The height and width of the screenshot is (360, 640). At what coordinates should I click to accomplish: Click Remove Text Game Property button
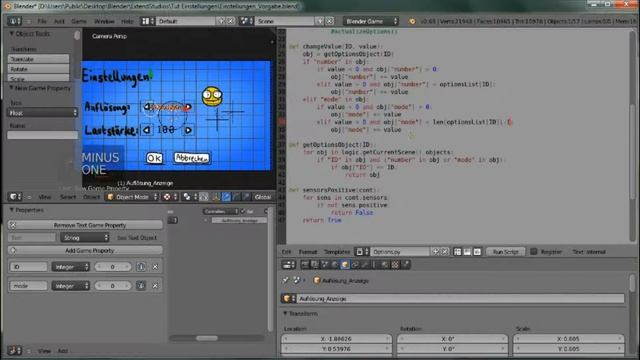(85, 225)
